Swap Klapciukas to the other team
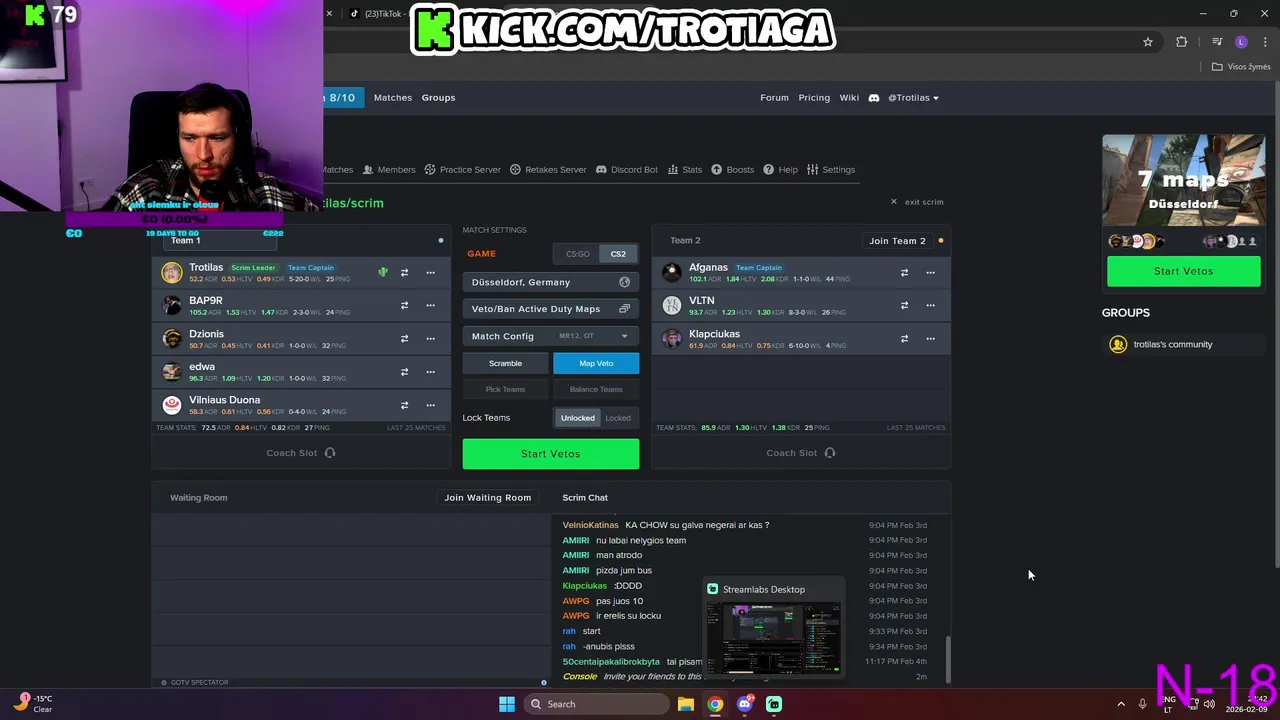Image resolution: width=1280 pixels, height=720 pixels. [x=904, y=338]
